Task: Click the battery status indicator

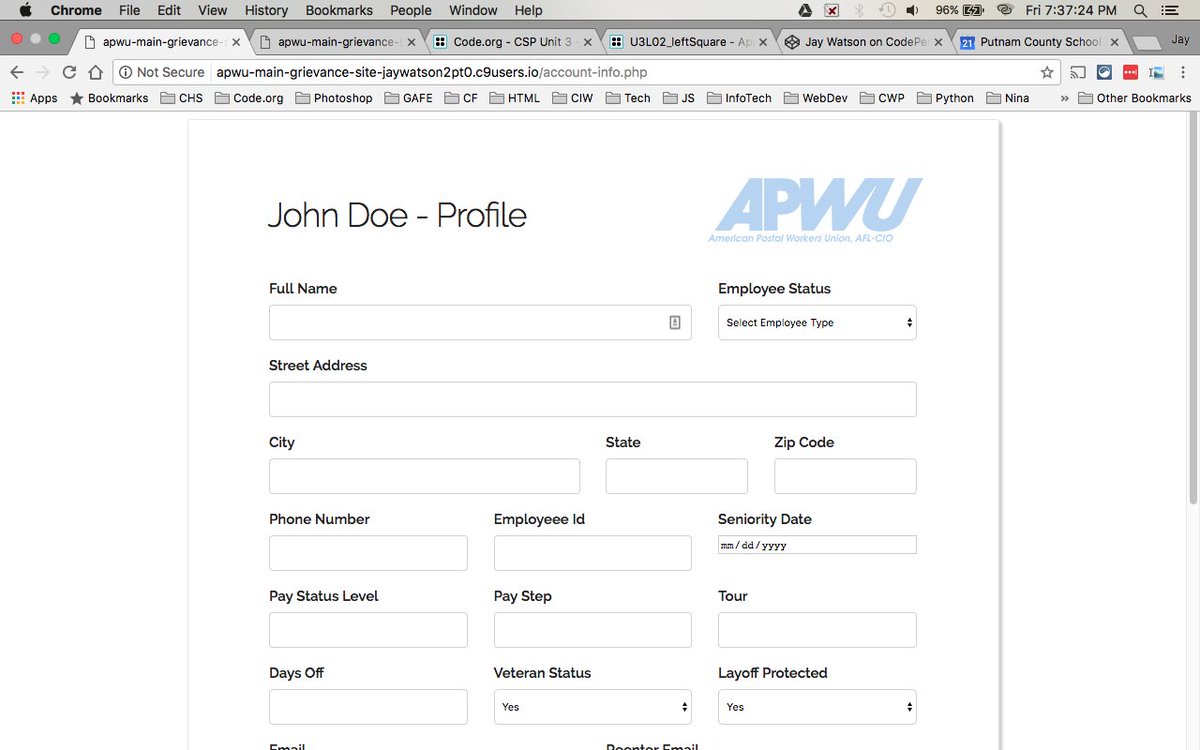Action: [960, 10]
